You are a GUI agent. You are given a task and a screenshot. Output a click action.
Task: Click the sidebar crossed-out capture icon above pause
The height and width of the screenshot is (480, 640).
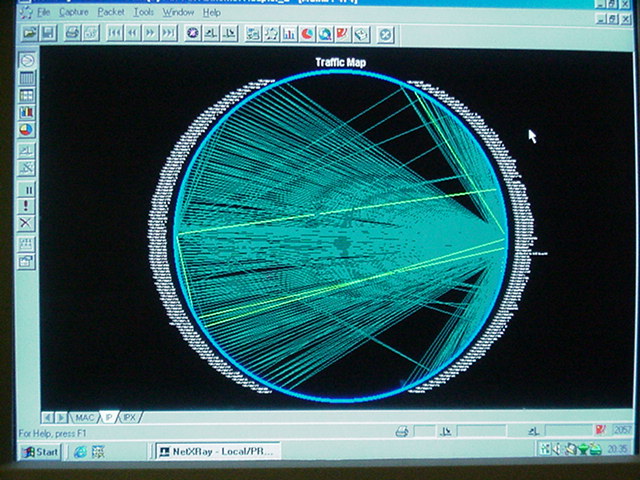pyautogui.click(x=27, y=168)
